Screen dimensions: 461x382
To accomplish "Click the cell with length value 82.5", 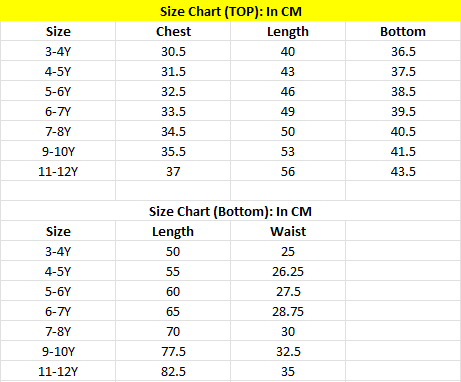I will (173, 371).
